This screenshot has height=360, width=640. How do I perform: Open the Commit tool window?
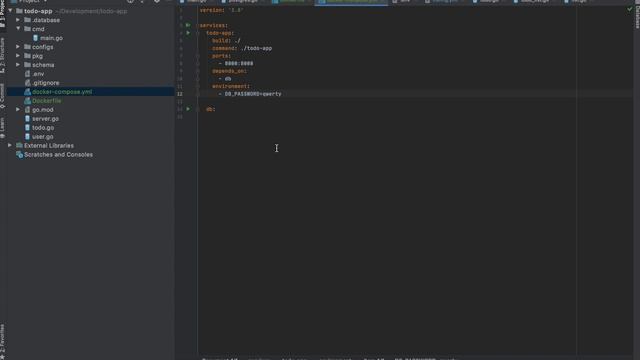[2, 96]
